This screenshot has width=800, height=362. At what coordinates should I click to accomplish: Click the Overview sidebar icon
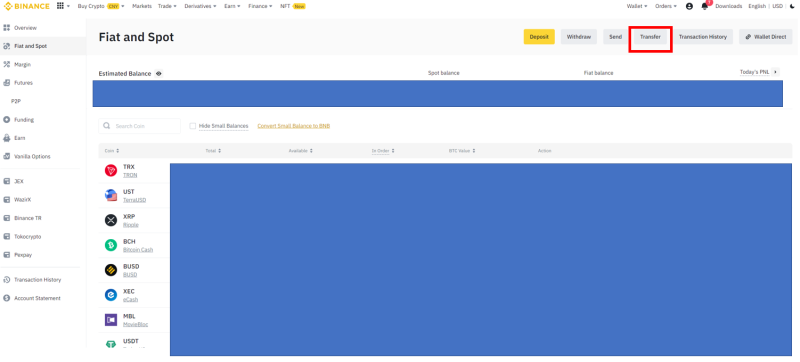tap(7, 28)
